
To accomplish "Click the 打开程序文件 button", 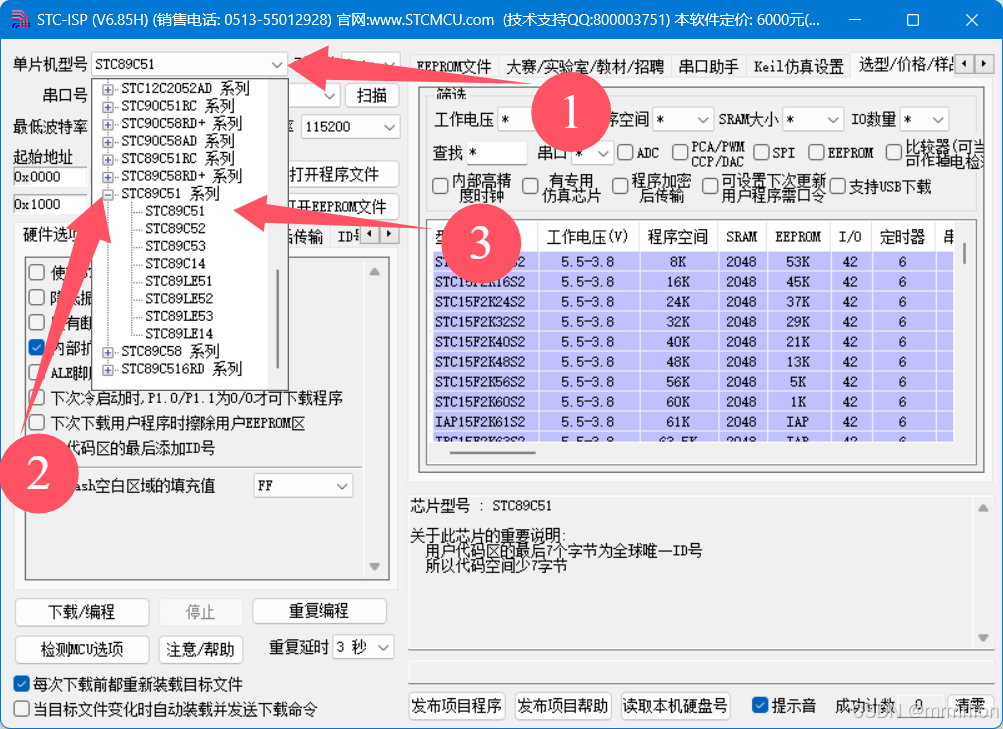I will click(x=343, y=174).
